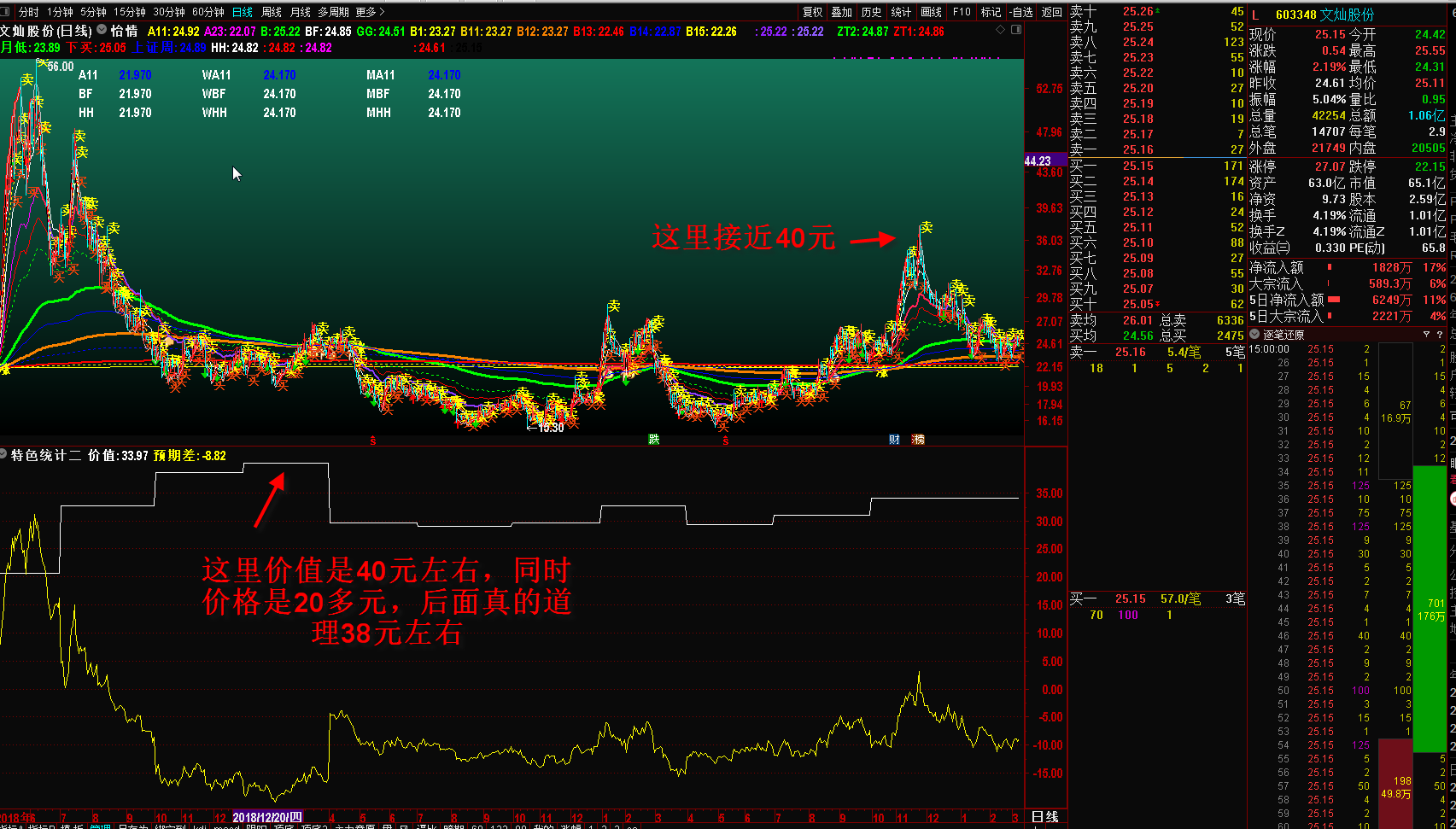Open help question mark in 逐笔还原 panel
The image size is (1456, 829).
1440,335
